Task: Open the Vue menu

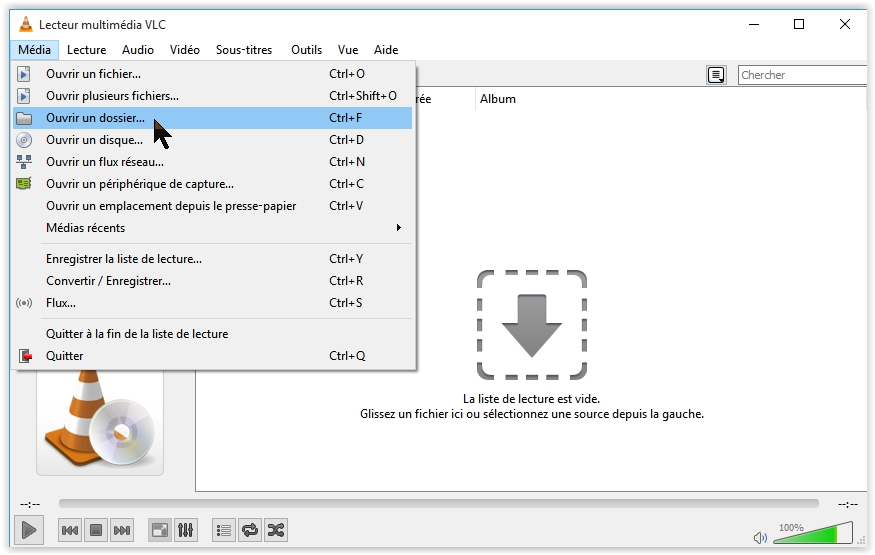Action: [348, 50]
